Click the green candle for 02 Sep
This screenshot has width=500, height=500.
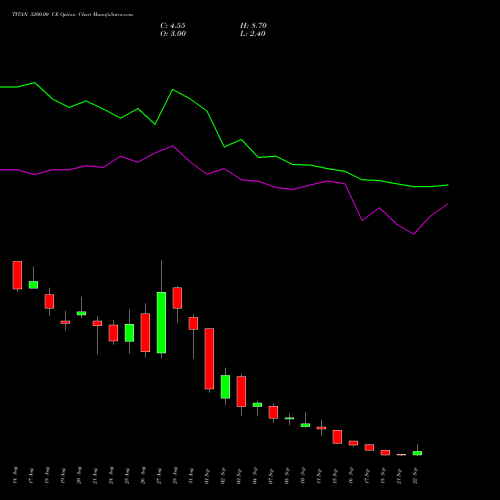225,387
